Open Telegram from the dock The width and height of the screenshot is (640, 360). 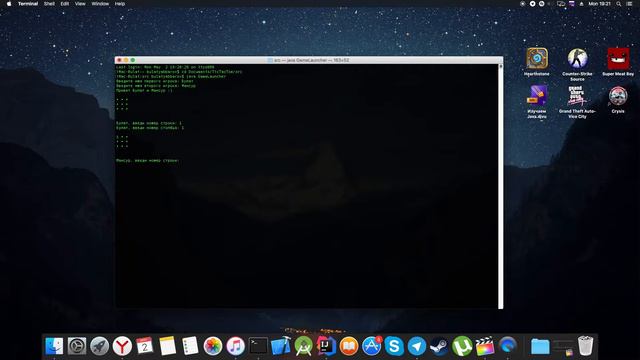click(417, 346)
